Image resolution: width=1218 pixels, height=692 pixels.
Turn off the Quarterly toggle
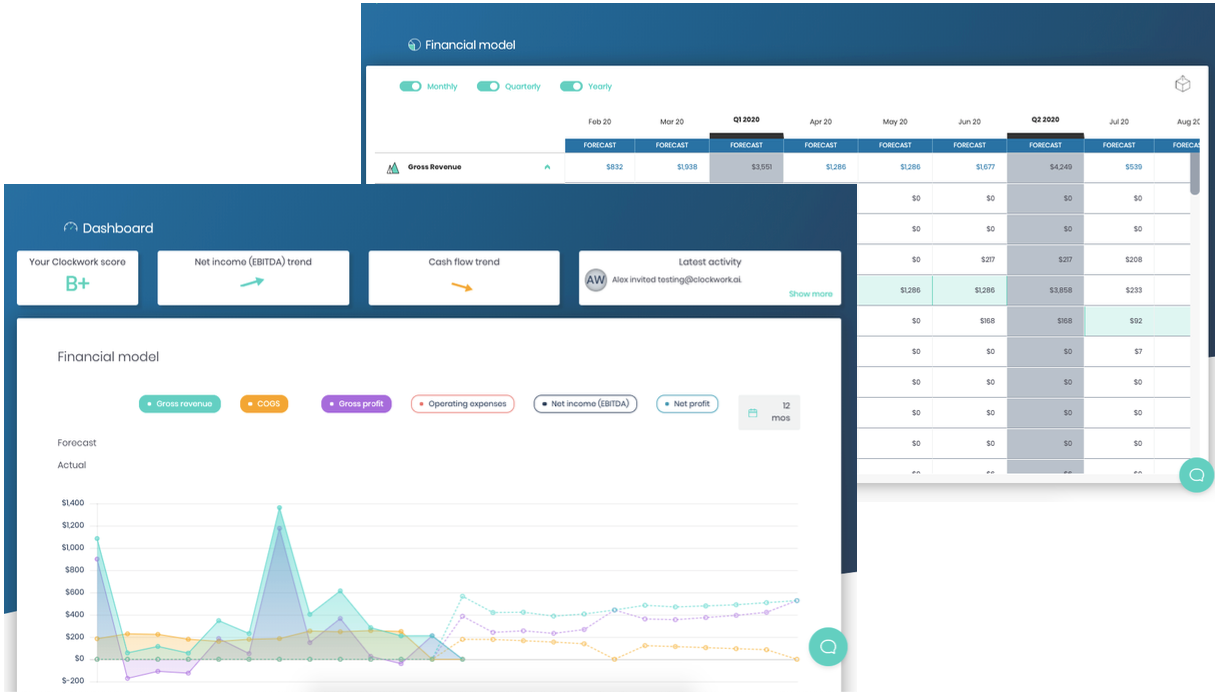(488, 86)
